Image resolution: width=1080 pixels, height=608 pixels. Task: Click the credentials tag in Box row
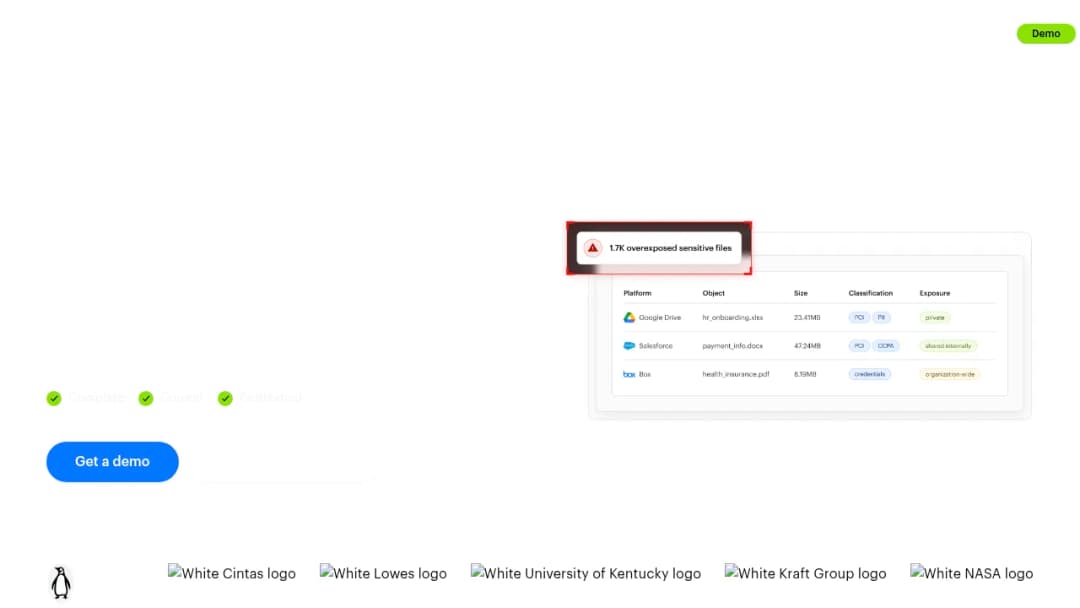pos(869,375)
